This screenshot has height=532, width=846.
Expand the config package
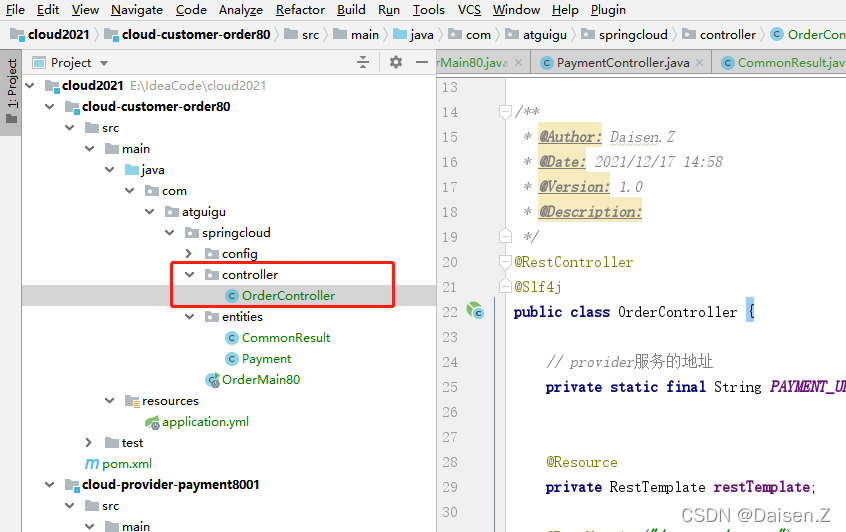[189, 254]
